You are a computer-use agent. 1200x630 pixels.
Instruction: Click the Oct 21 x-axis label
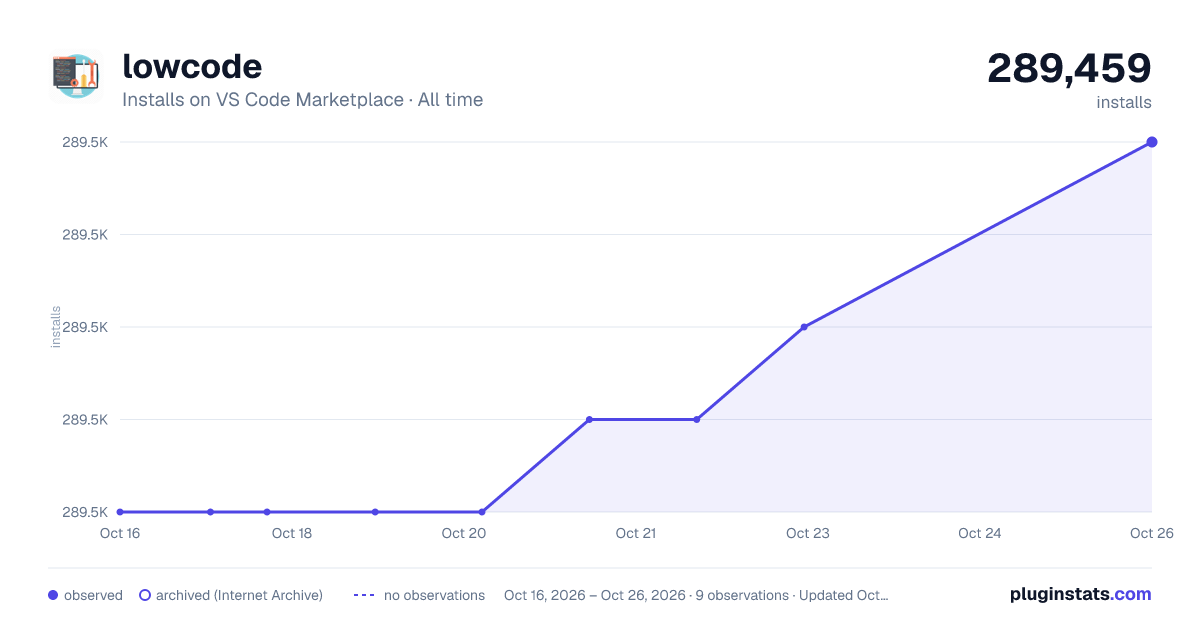[636, 533]
